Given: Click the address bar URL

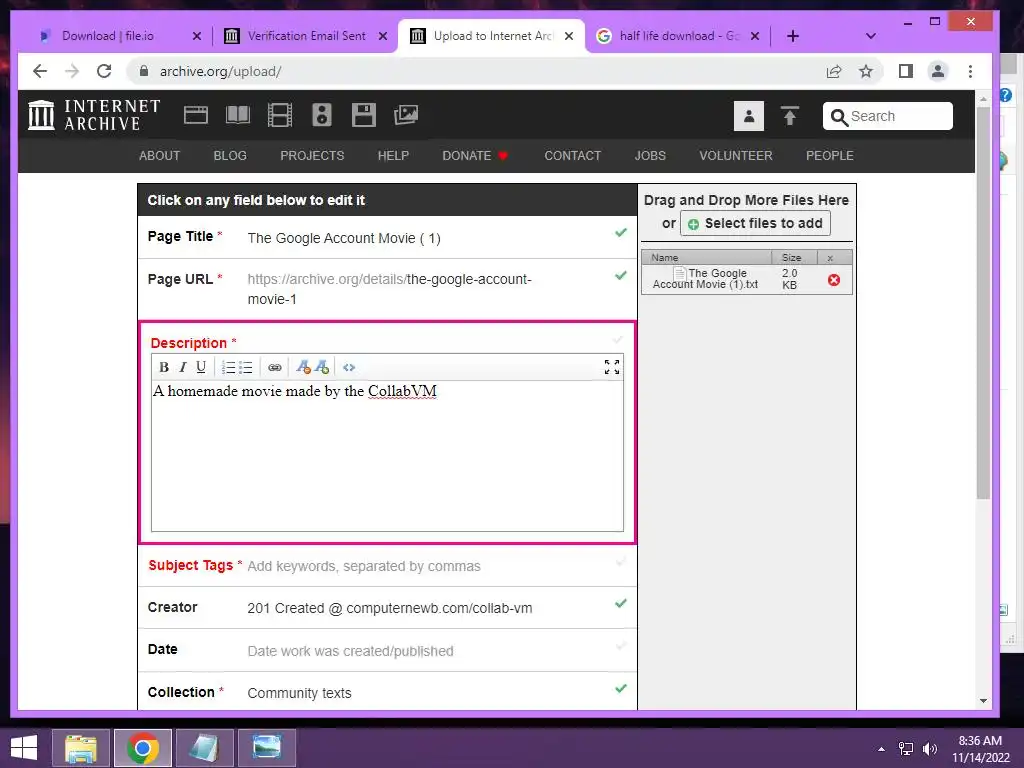Looking at the screenshot, I should pyautogui.click(x=221, y=71).
